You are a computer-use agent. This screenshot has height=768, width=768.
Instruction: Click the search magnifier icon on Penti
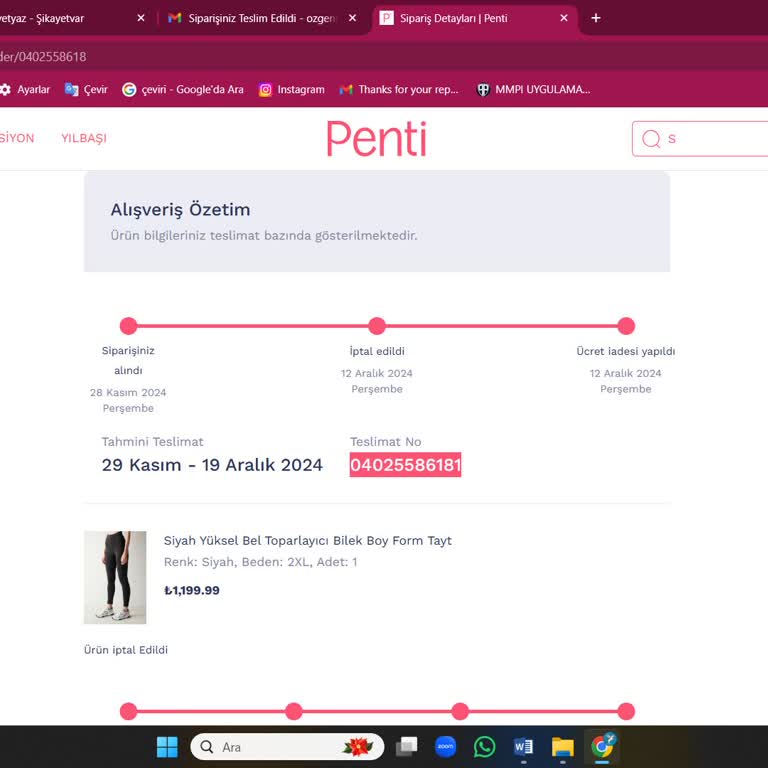(651, 139)
